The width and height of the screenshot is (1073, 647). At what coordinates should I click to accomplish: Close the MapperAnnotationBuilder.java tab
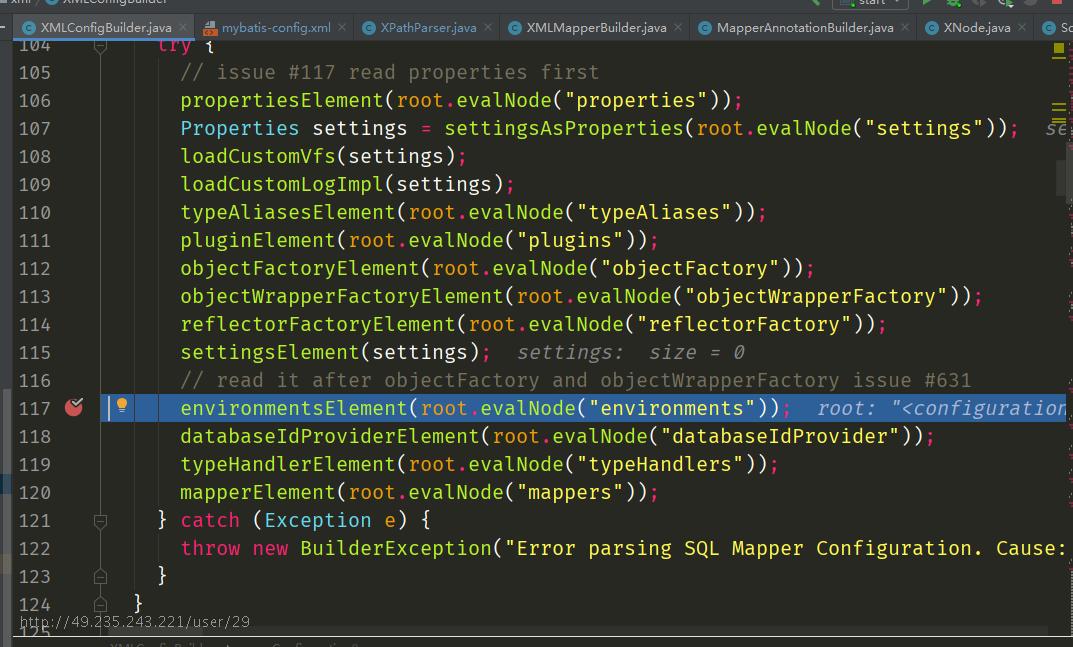905,27
